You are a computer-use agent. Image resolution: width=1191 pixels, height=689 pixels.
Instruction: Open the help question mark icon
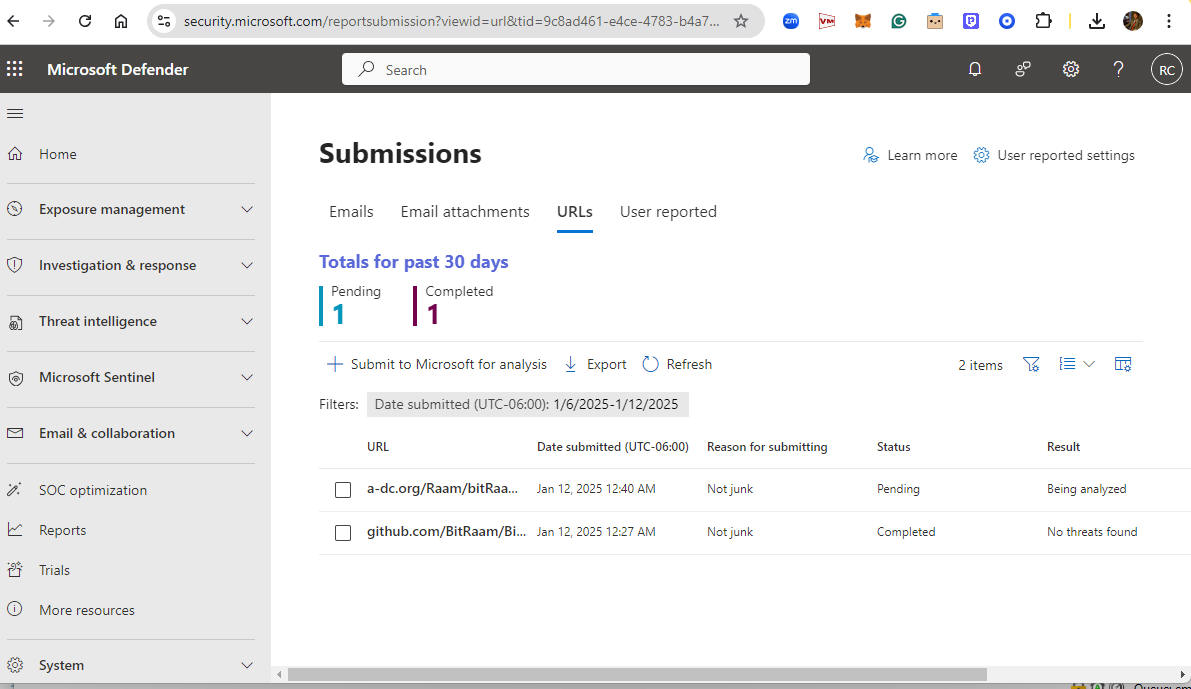tap(1118, 69)
